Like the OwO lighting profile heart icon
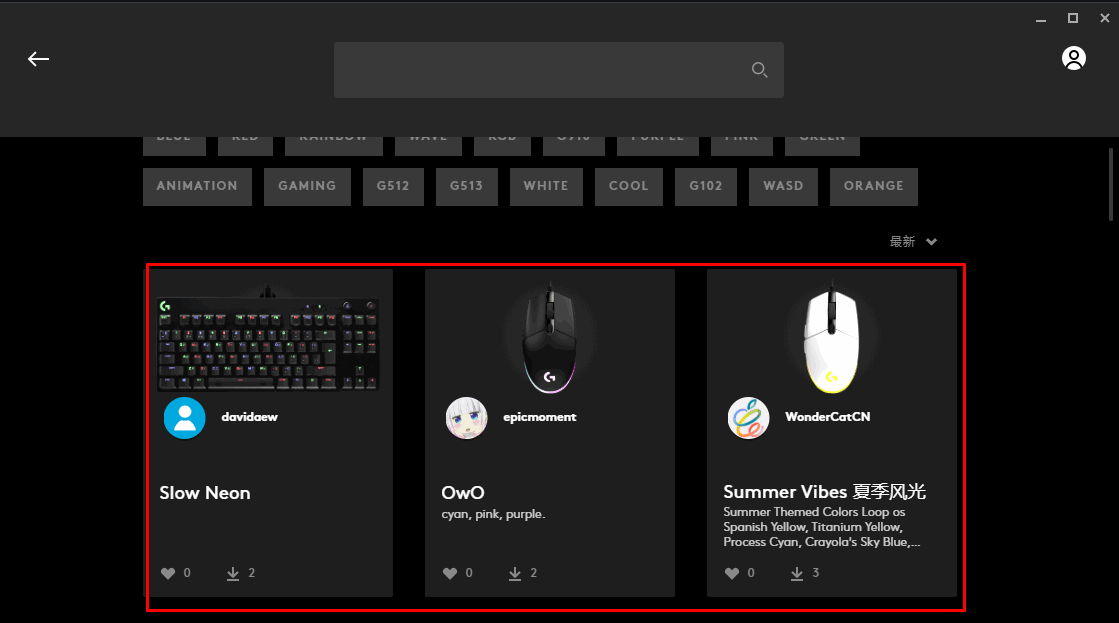This screenshot has width=1119, height=623. pos(450,573)
